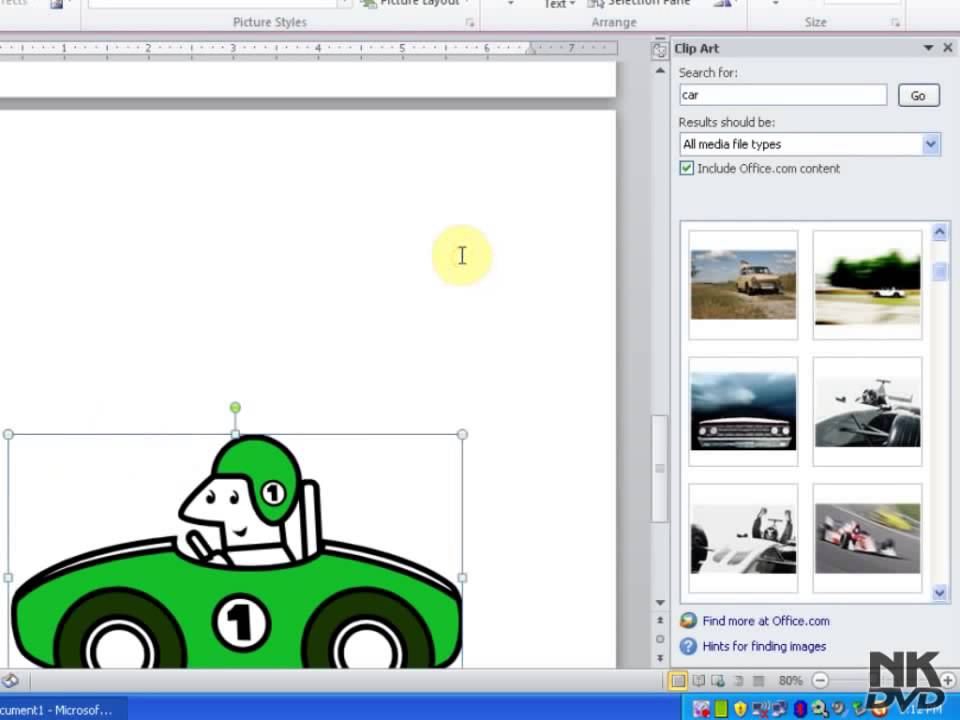Click the yellow security shield tray icon
Screen dimensions: 960x720
coord(740,710)
